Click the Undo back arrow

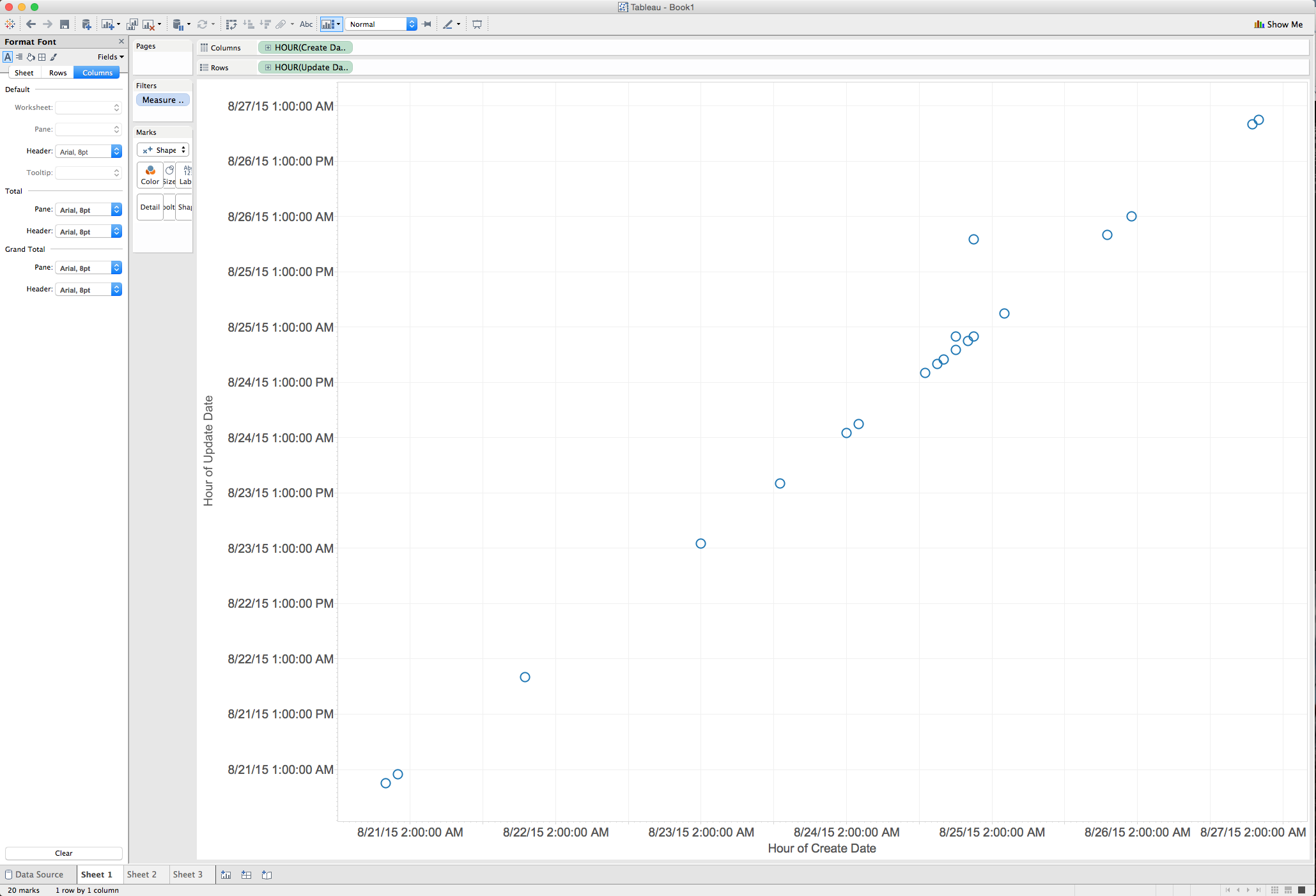(31, 24)
